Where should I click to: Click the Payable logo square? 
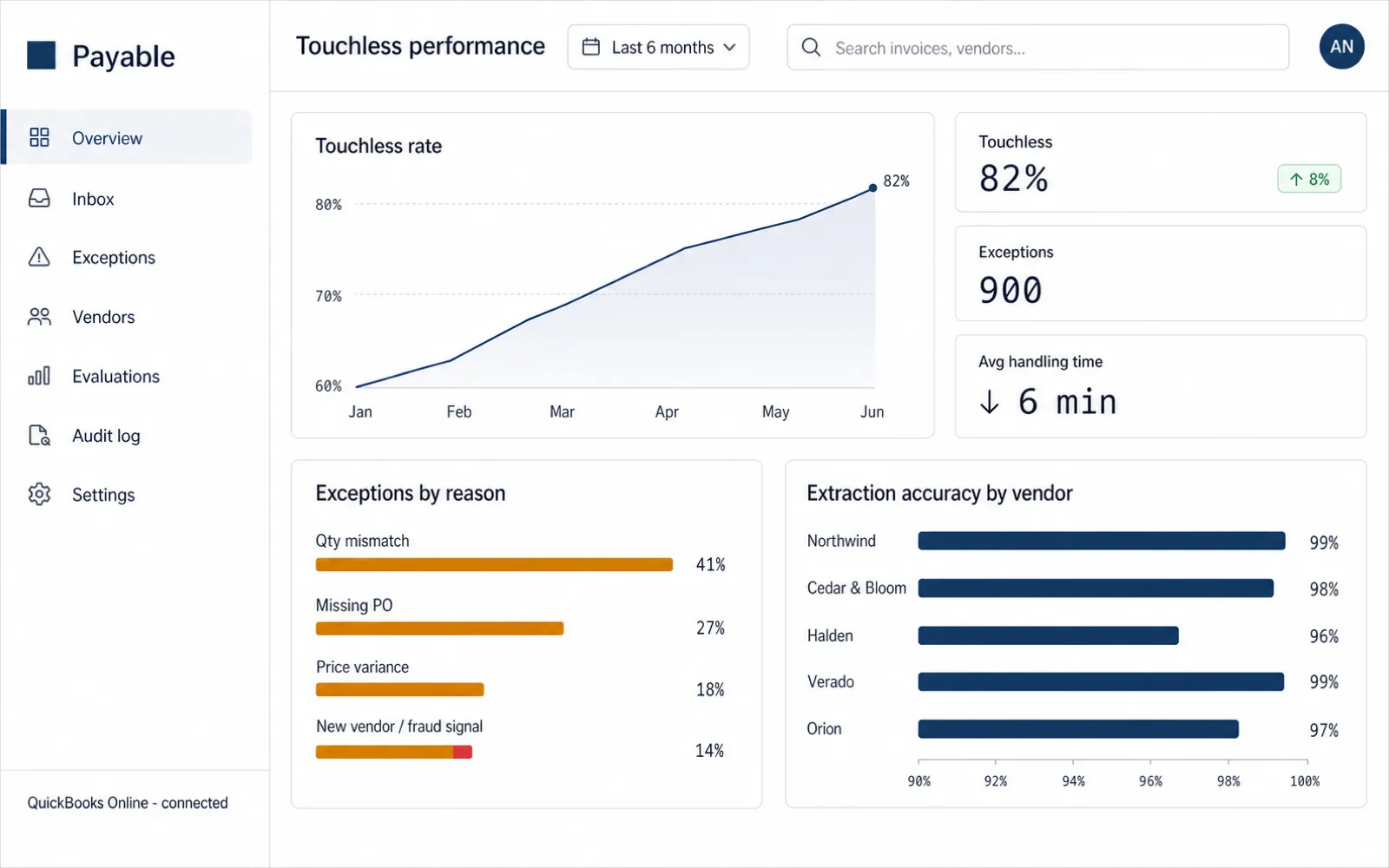[41, 55]
